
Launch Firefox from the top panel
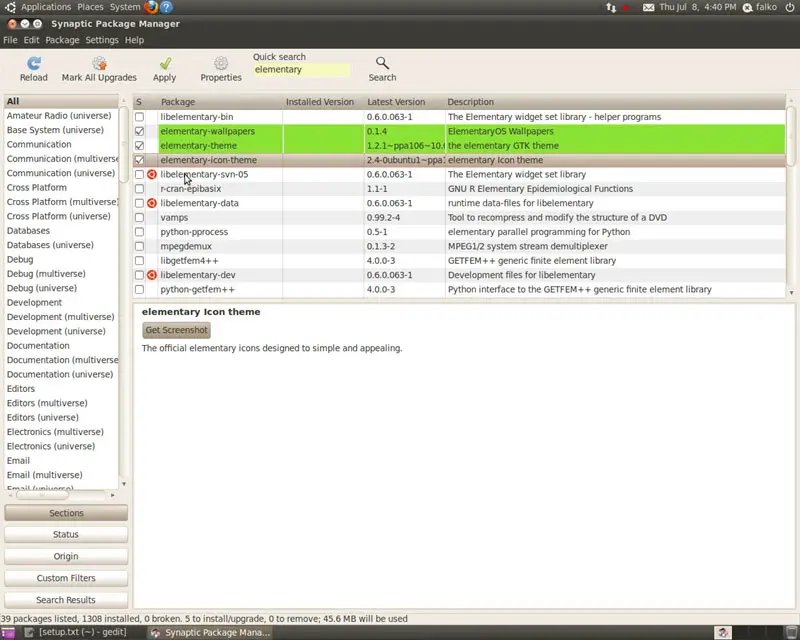click(151, 7)
